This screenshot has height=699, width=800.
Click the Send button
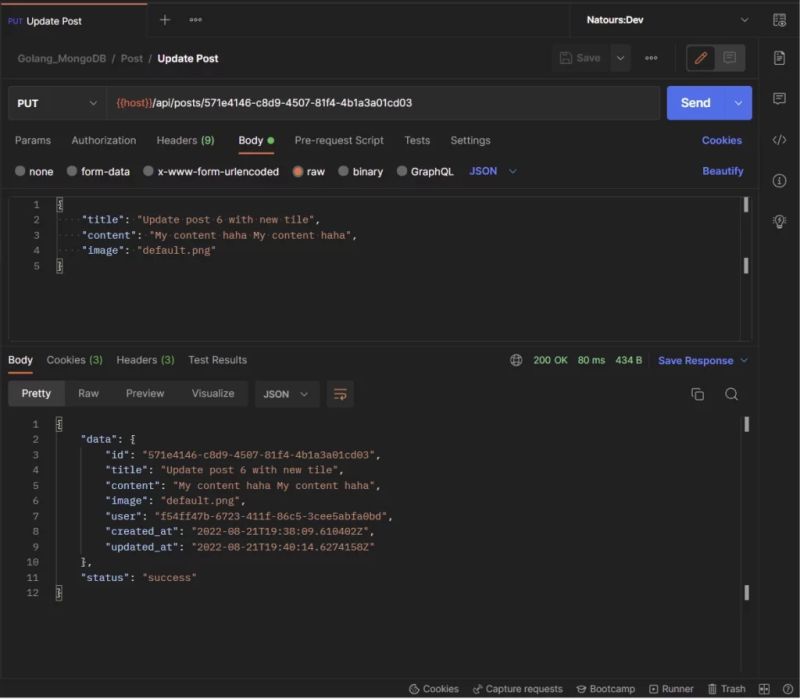point(698,104)
